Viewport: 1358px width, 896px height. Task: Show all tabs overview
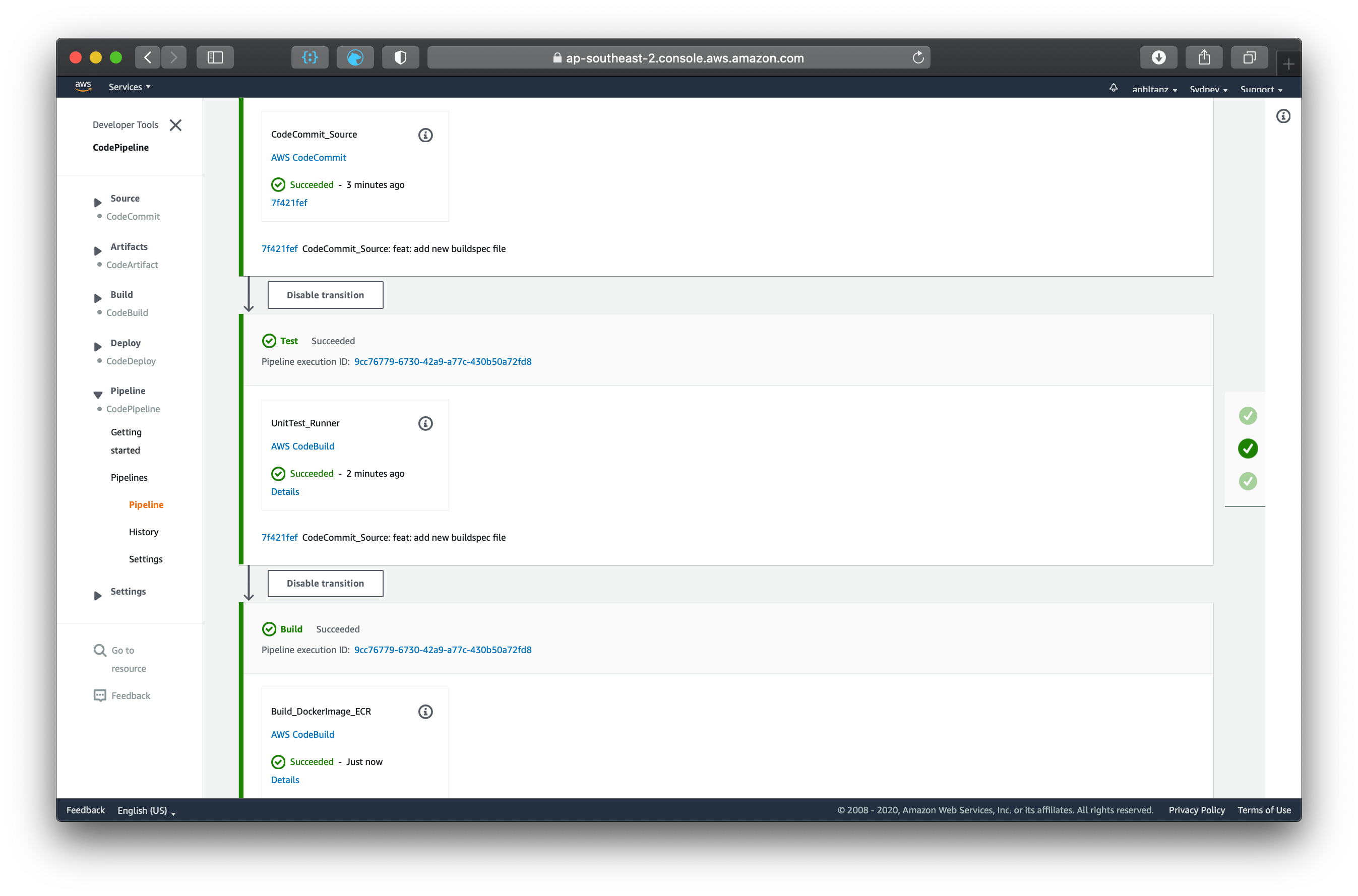coord(1250,58)
